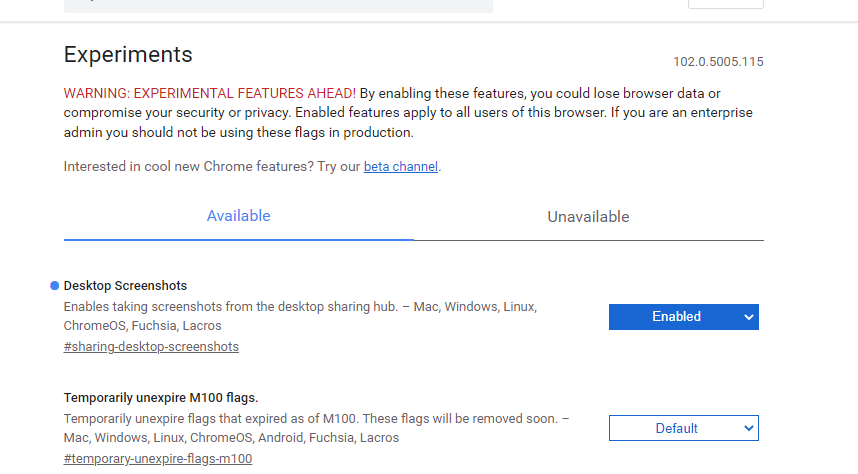Click the #temporary-unexpire-flags-m100 anchor link
The width and height of the screenshot is (858, 474).
click(158, 459)
